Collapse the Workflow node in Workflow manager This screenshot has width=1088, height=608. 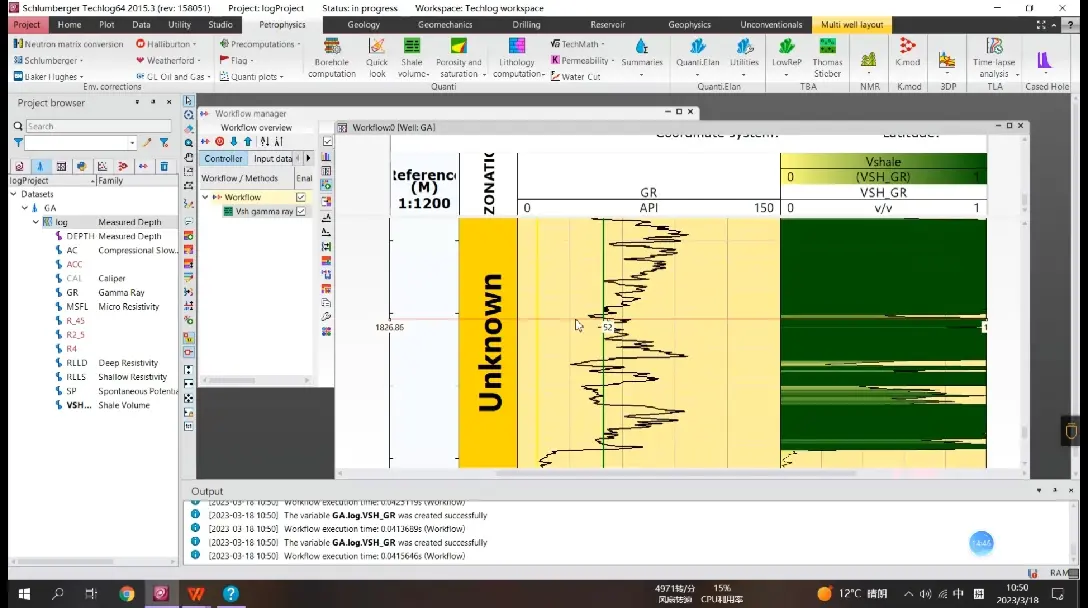tap(205, 197)
